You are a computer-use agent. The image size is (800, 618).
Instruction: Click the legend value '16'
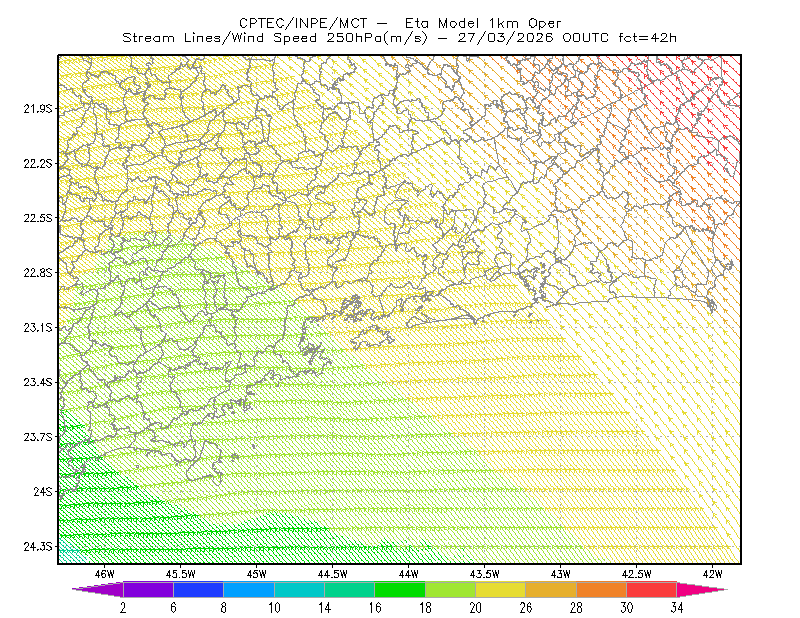[375, 608]
